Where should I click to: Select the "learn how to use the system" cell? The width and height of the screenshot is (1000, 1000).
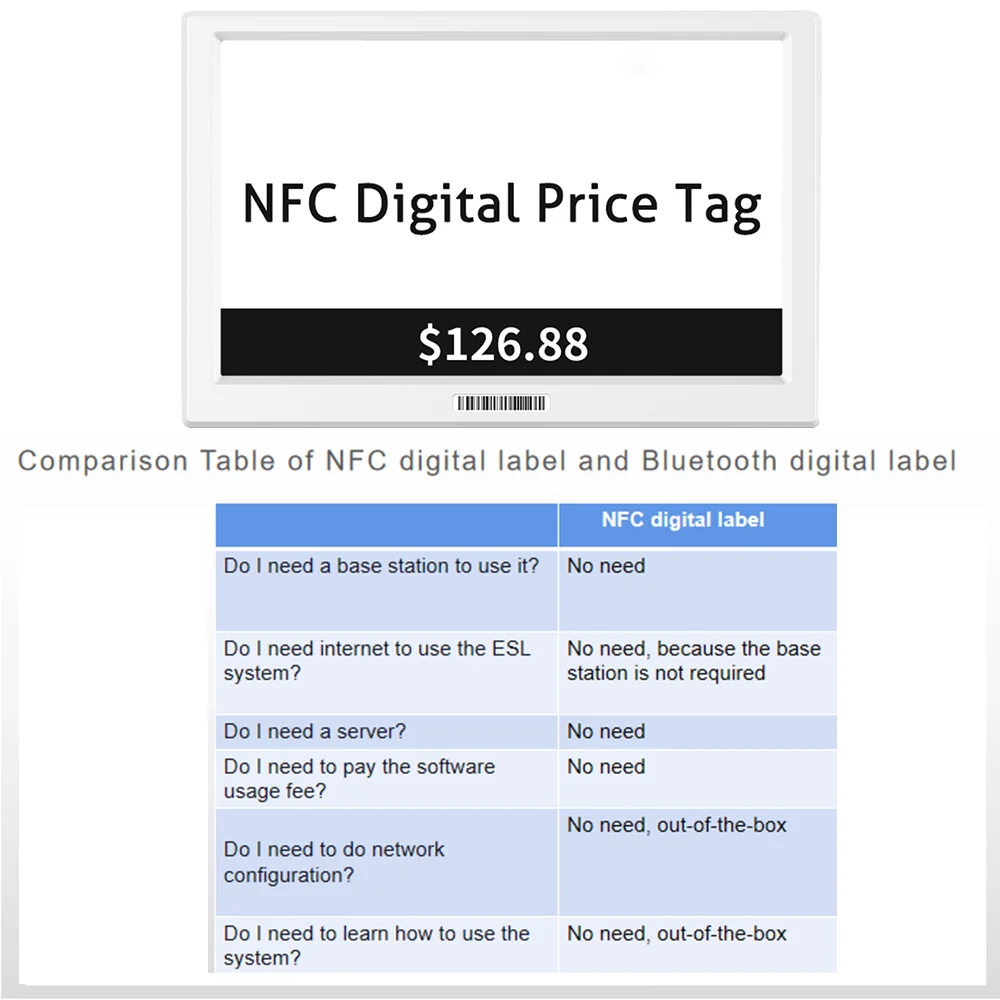pos(377,946)
